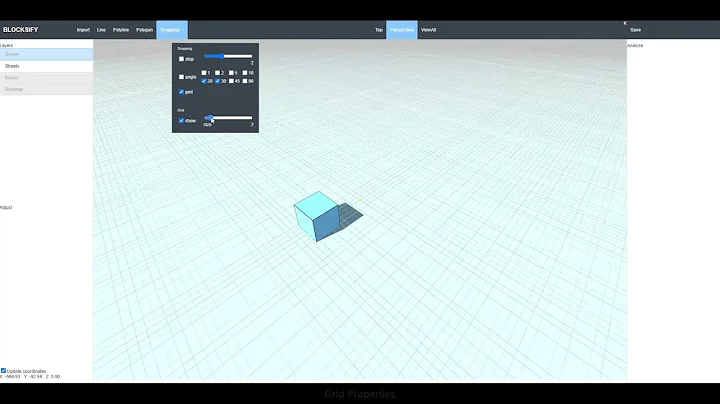The height and width of the screenshot is (404, 720).
Task: Uncheck the show grid checkbox
Action: (x=181, y=121)
